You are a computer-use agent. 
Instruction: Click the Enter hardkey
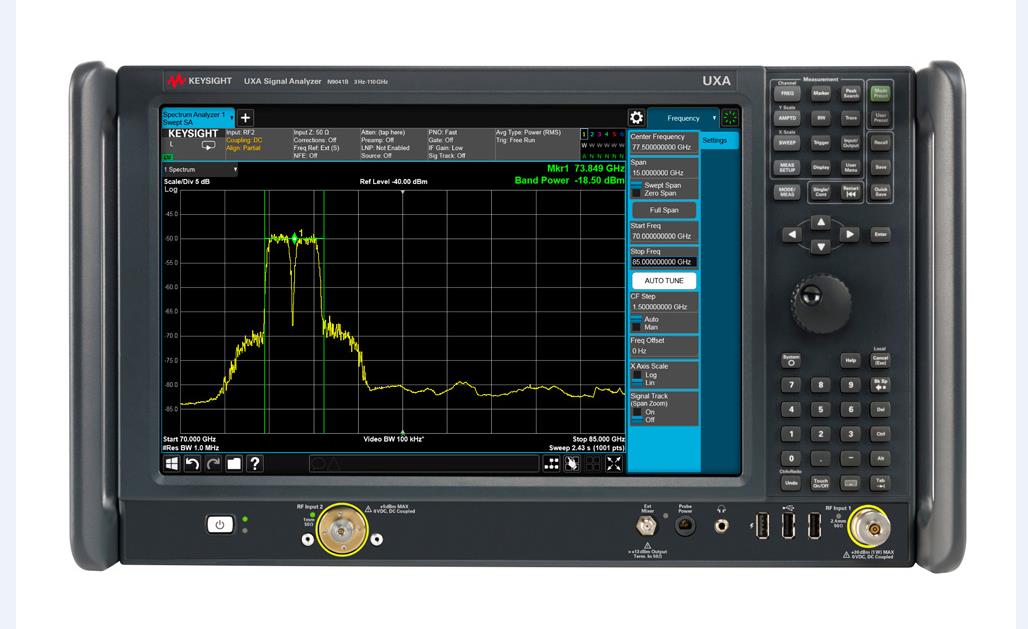point(880,234)
